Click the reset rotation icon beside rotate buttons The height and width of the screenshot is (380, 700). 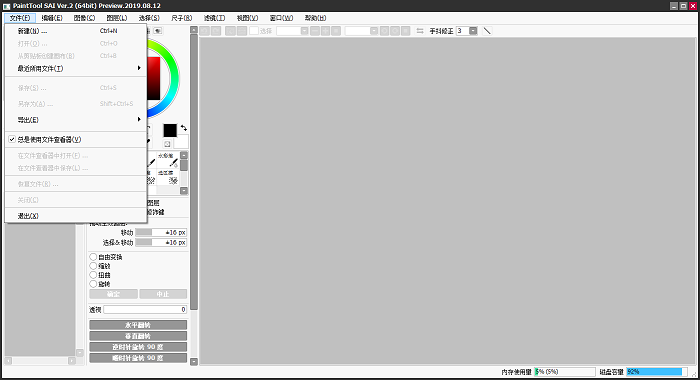point(405,31)
